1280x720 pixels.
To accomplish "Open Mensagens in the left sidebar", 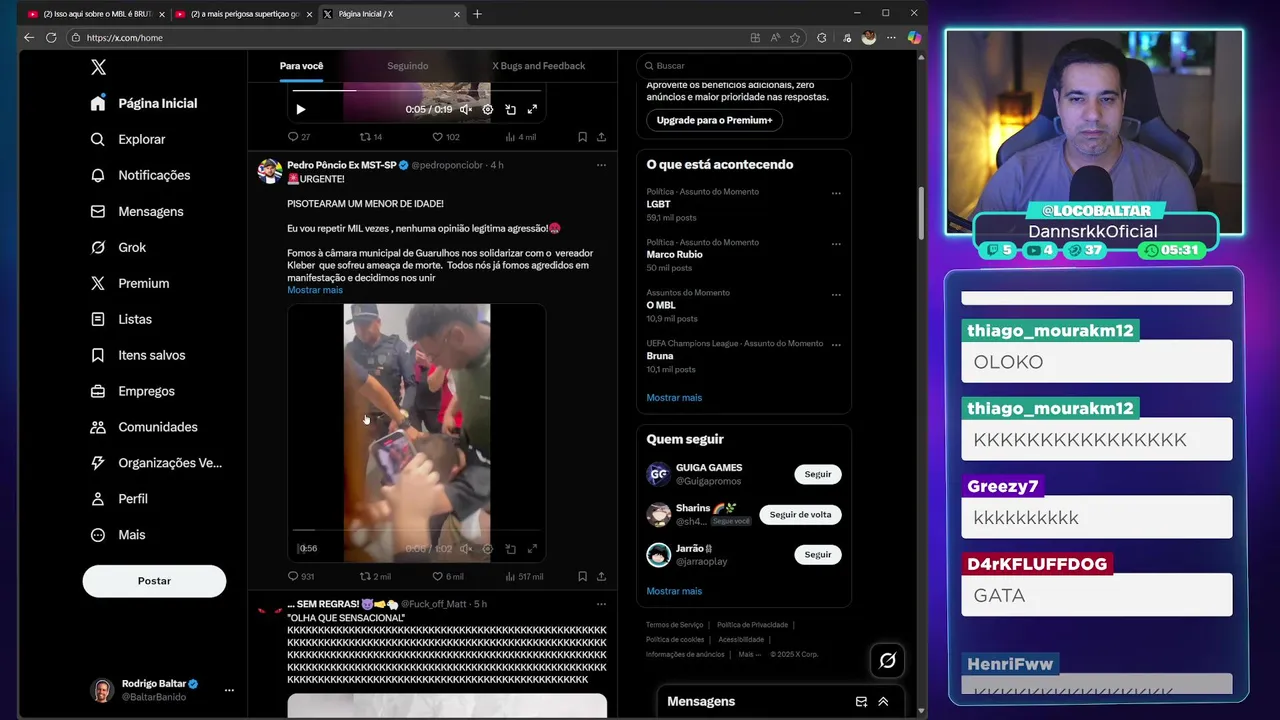I will click(137, 211).
